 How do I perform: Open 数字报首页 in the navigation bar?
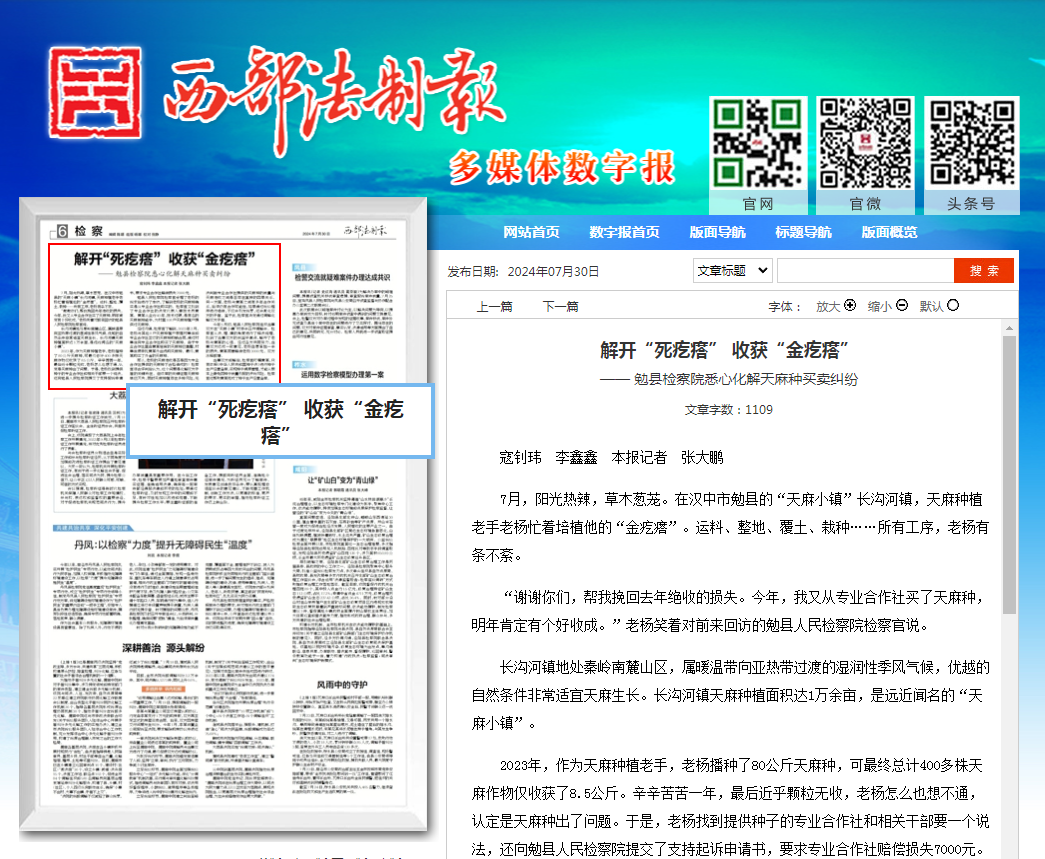(x=624, y=232)
